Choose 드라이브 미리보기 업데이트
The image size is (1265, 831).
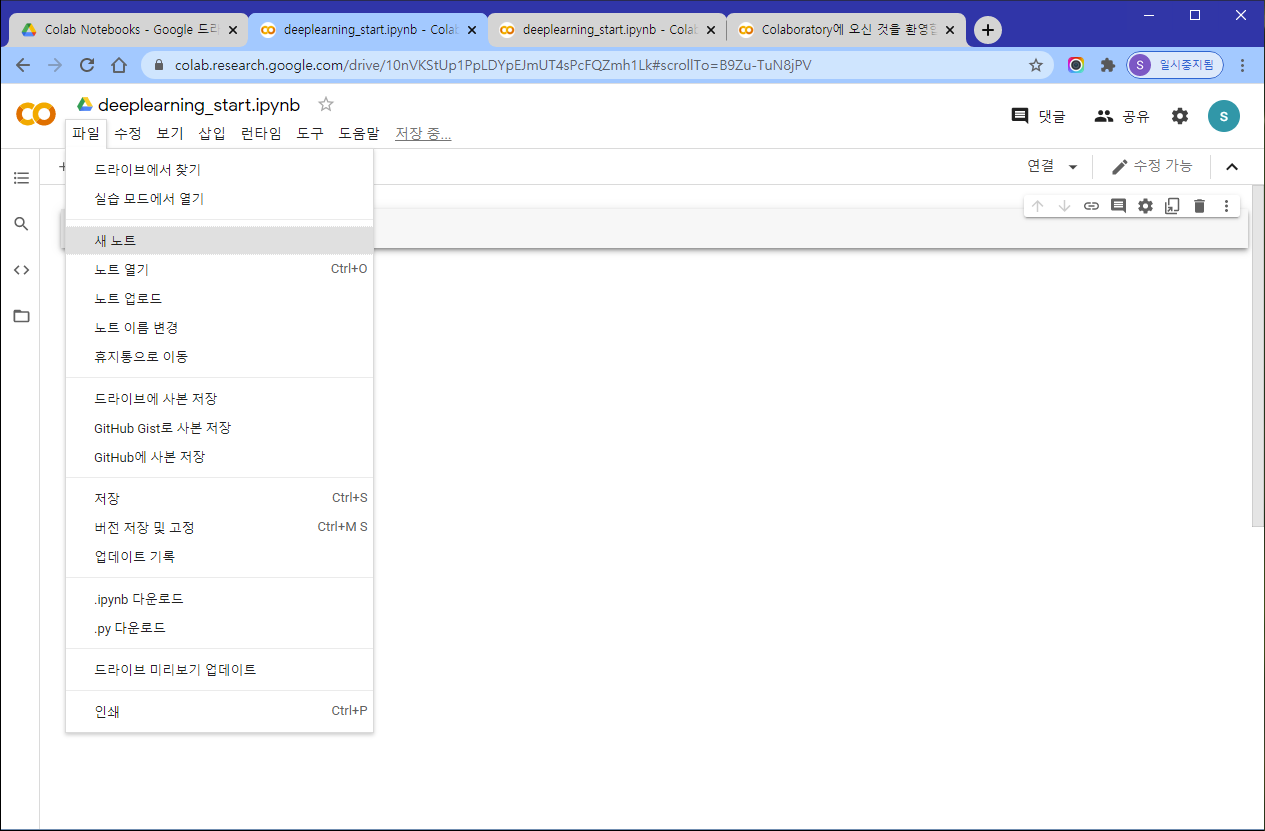click(219, 669)
